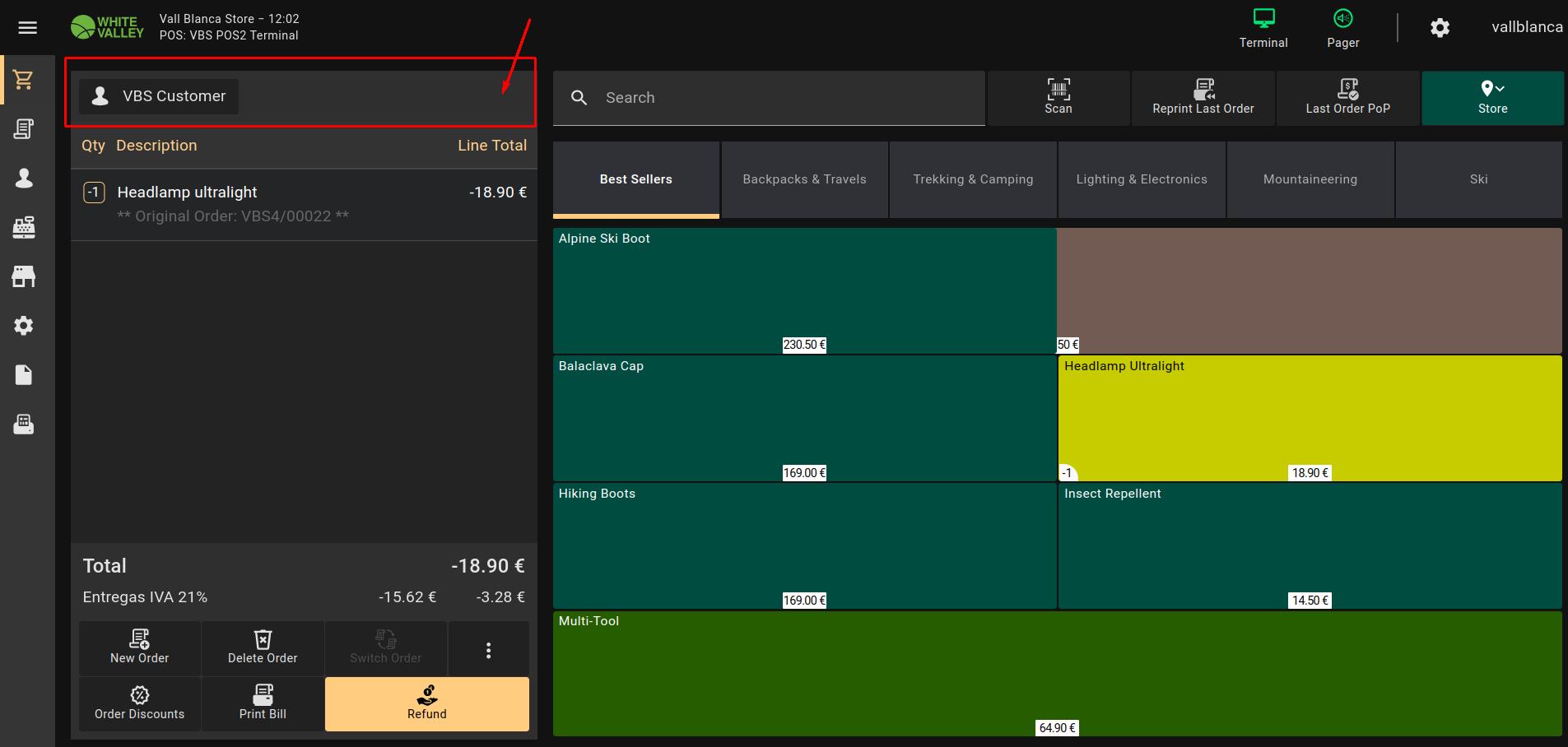Click the product Search field
The image size is (1568, 747).
[x=782, y=98]
